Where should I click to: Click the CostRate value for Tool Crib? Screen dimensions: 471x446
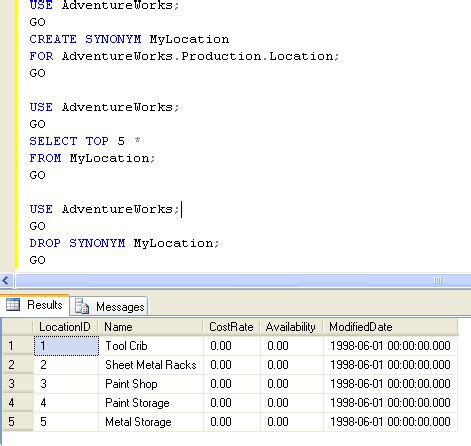coord(232,346)
